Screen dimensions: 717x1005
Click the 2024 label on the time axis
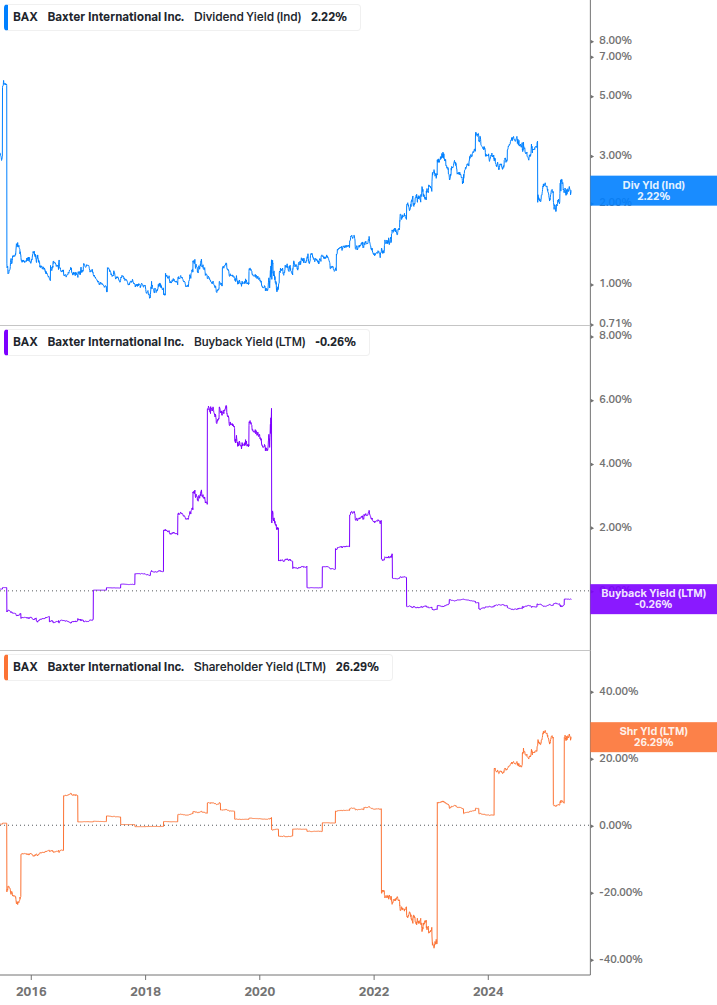[x=488, y=992]
